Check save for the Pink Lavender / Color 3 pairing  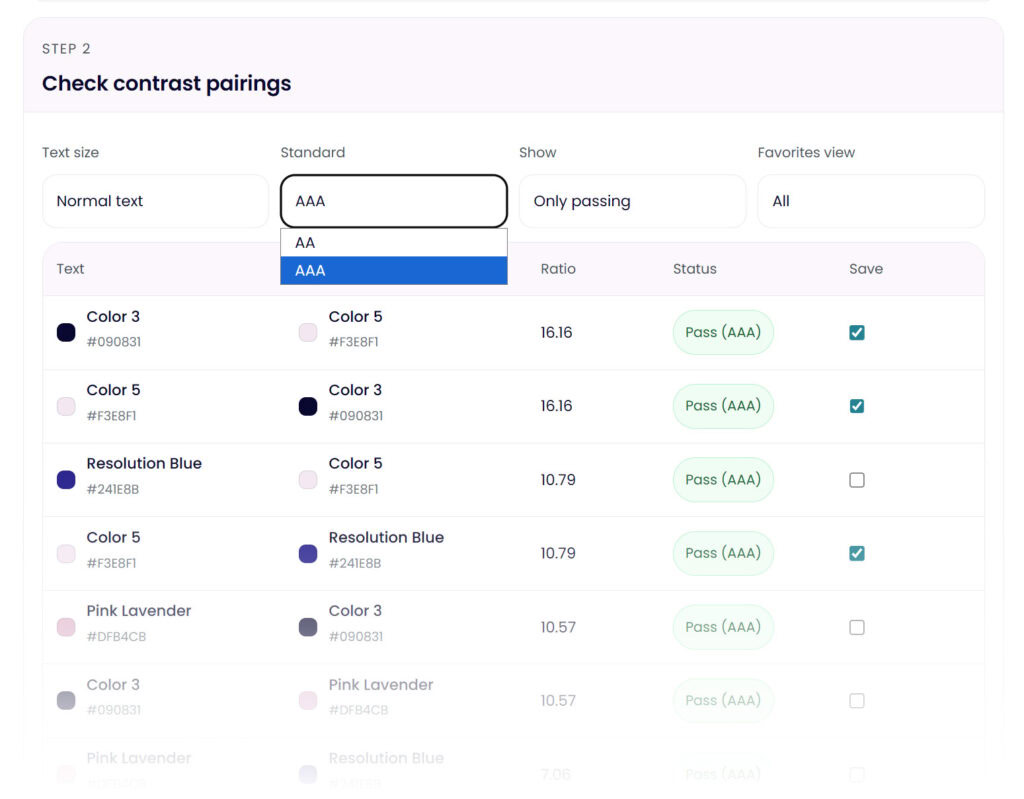856,627
